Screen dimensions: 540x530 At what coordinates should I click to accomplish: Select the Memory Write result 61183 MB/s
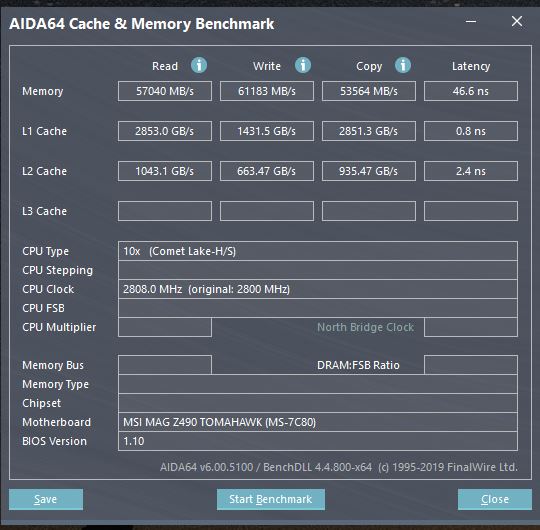(x=267, y=91)
